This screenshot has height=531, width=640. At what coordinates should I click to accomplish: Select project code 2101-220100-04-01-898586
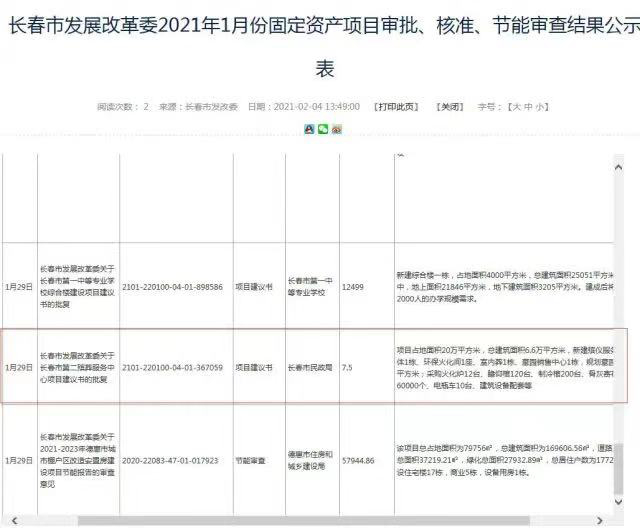pyautogui.click(x=172, y=287)
